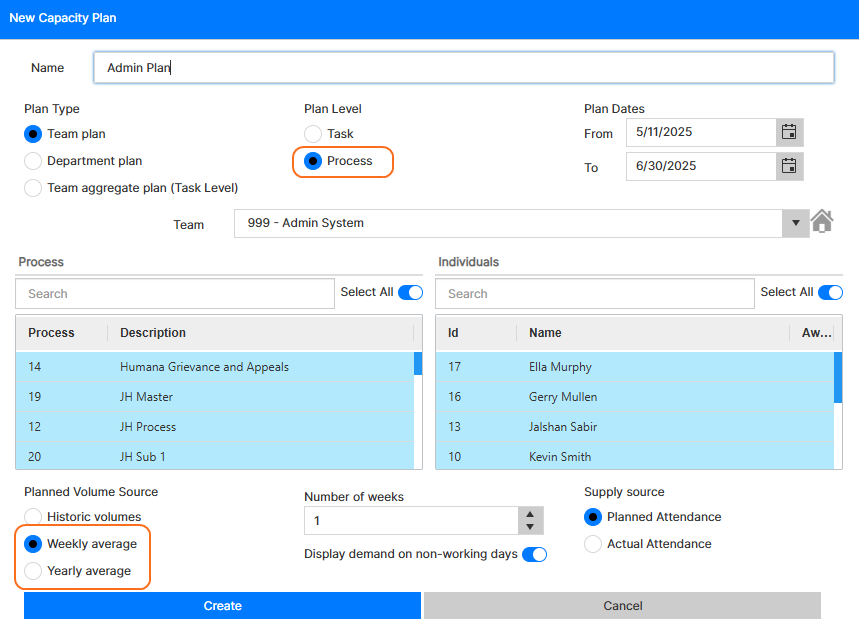859x630 pixels.
Task: Toggle display demand on non-working days
Action: pos(535,554)
